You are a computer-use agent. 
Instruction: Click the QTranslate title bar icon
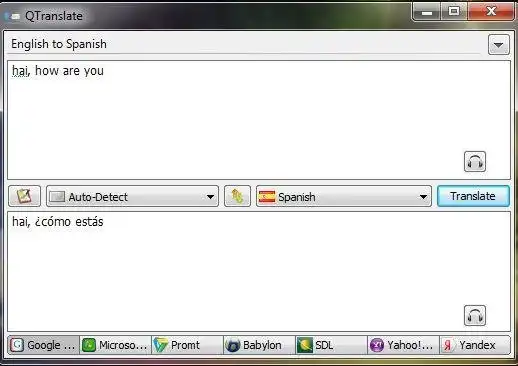[12, 16]
